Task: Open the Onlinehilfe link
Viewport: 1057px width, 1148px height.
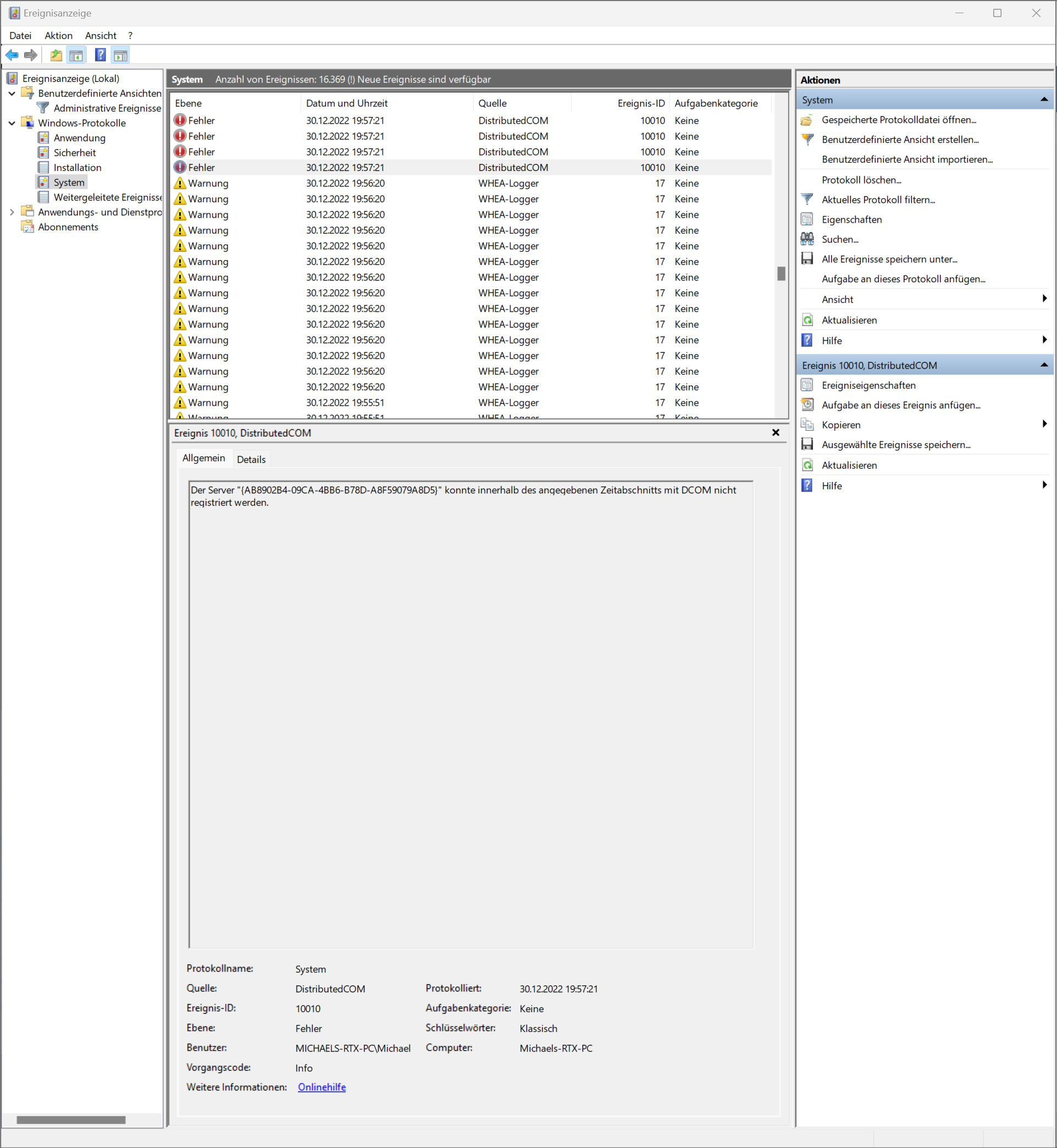Action: [322, 1088]
